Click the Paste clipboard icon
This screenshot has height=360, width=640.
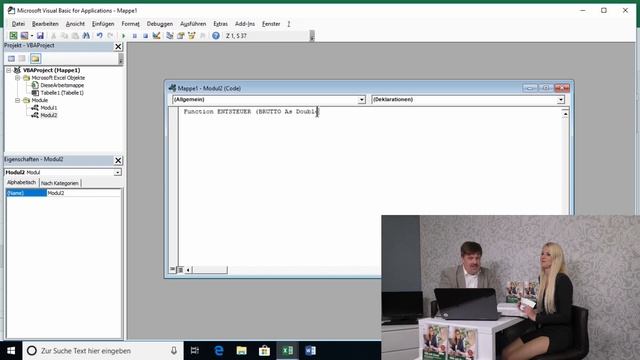[x=75, y=36]
